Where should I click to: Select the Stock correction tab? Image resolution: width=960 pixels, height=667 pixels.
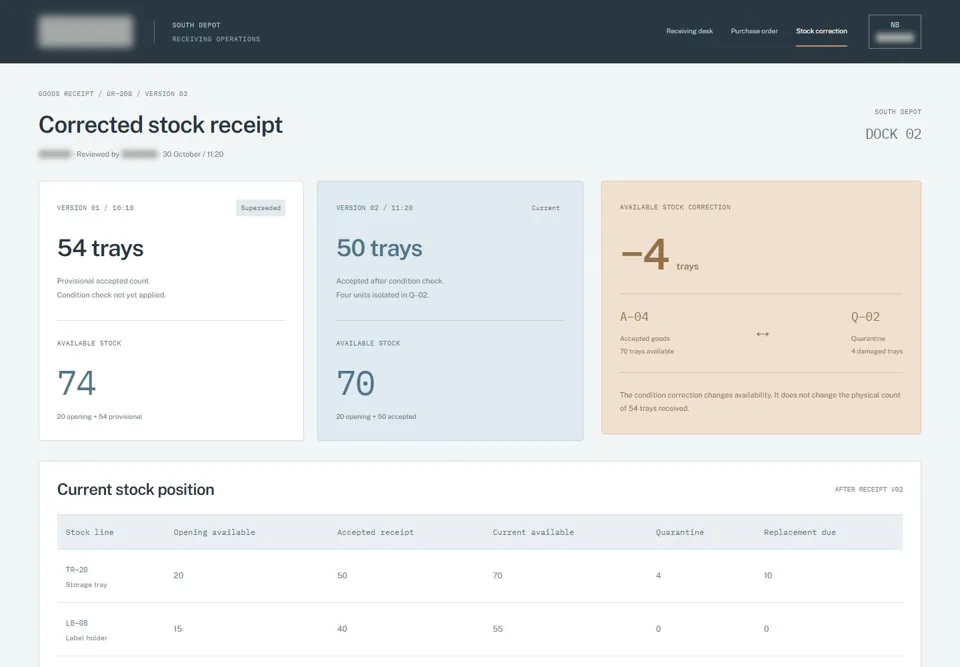point(822,31)
